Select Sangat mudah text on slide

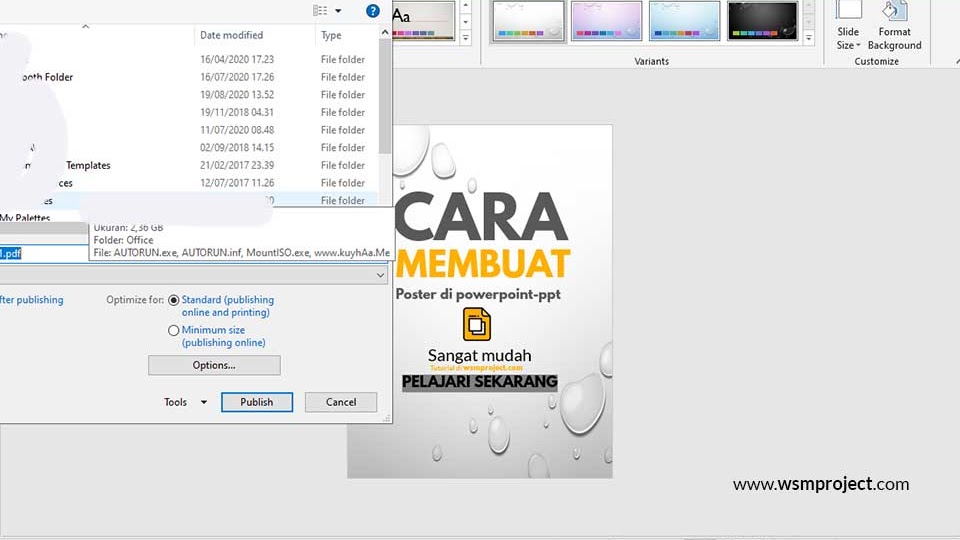[479, 356]
